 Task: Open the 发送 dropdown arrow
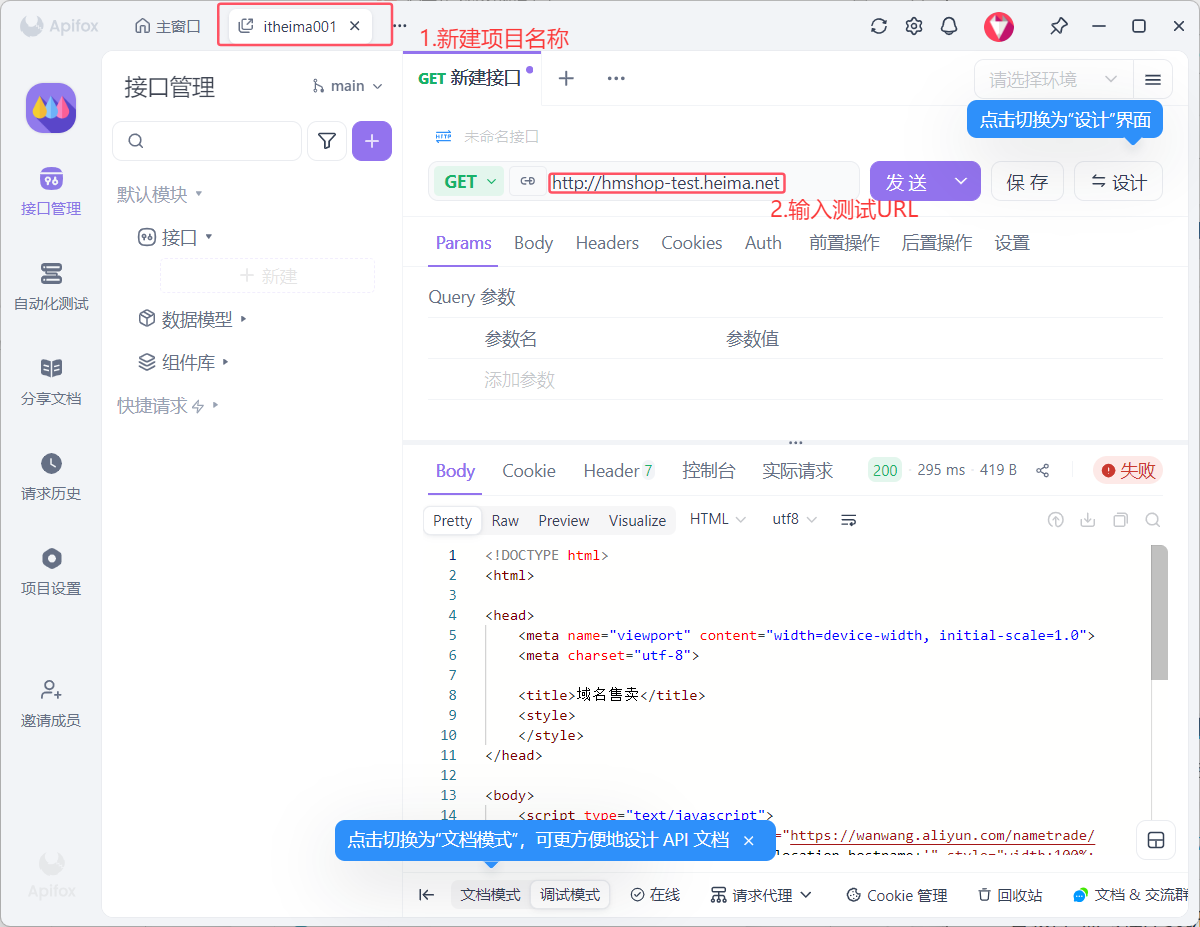click(961, 181)
